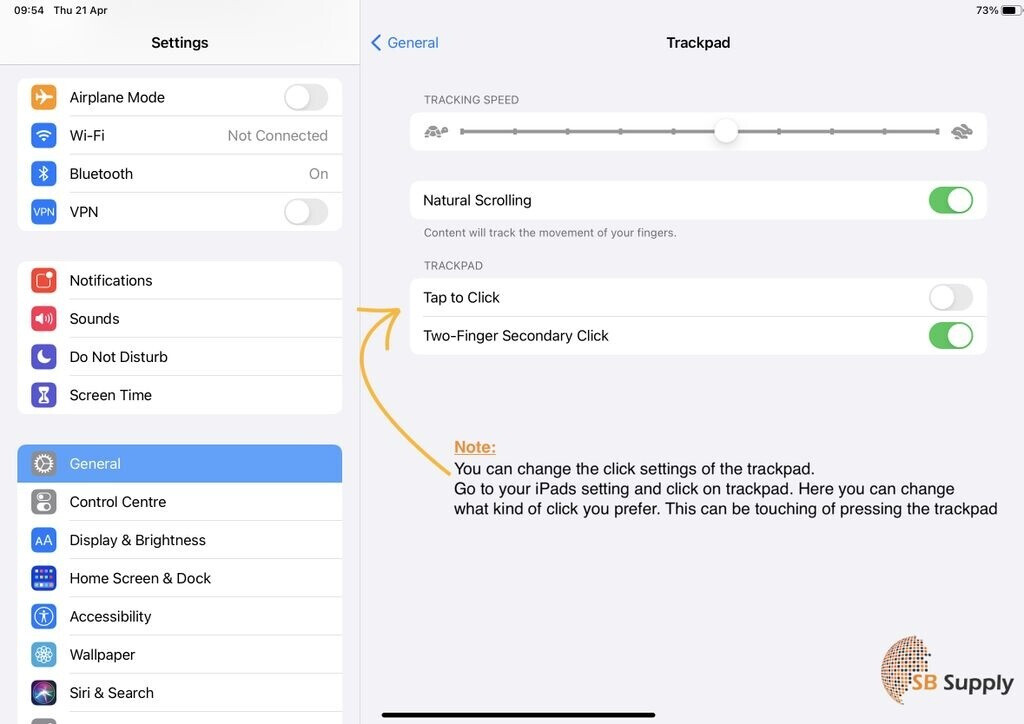Tap the Accessibility icon in sidebar
Viewport: 1024px width, 724px height.
coord(43,617)
